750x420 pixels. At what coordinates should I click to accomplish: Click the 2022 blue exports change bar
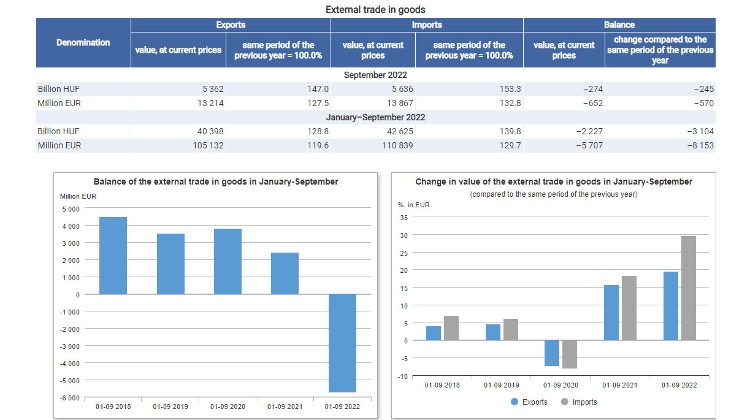pos(670,306)
